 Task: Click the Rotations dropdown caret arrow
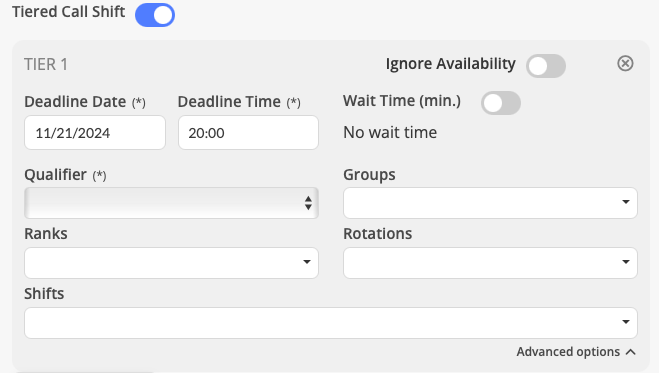click(x=625, y=262)
